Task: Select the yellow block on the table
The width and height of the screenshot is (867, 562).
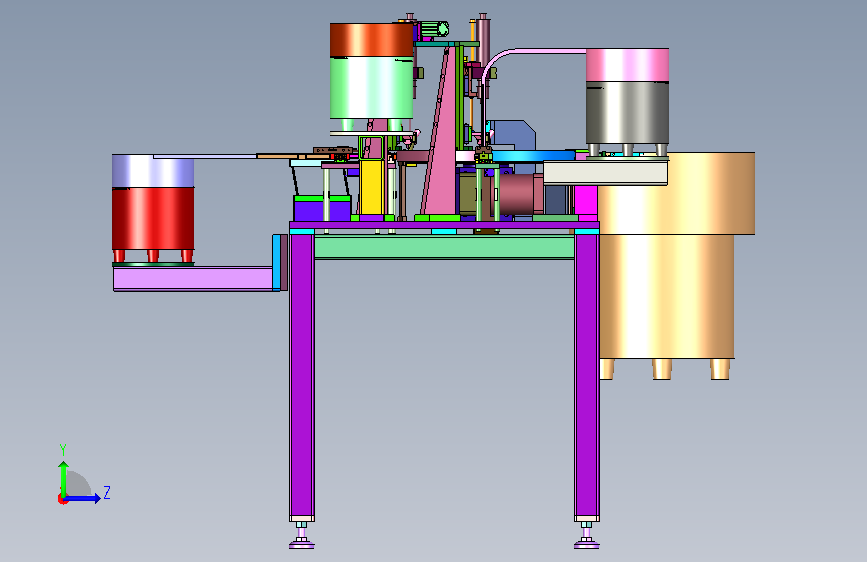Action: (x=371, y=187)
